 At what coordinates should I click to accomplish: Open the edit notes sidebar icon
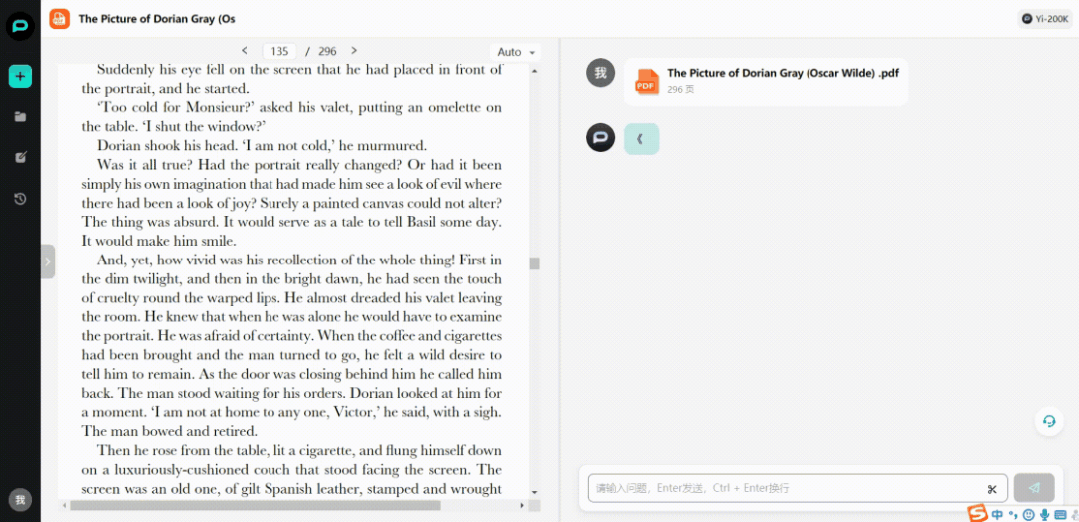tap(20, 157)
